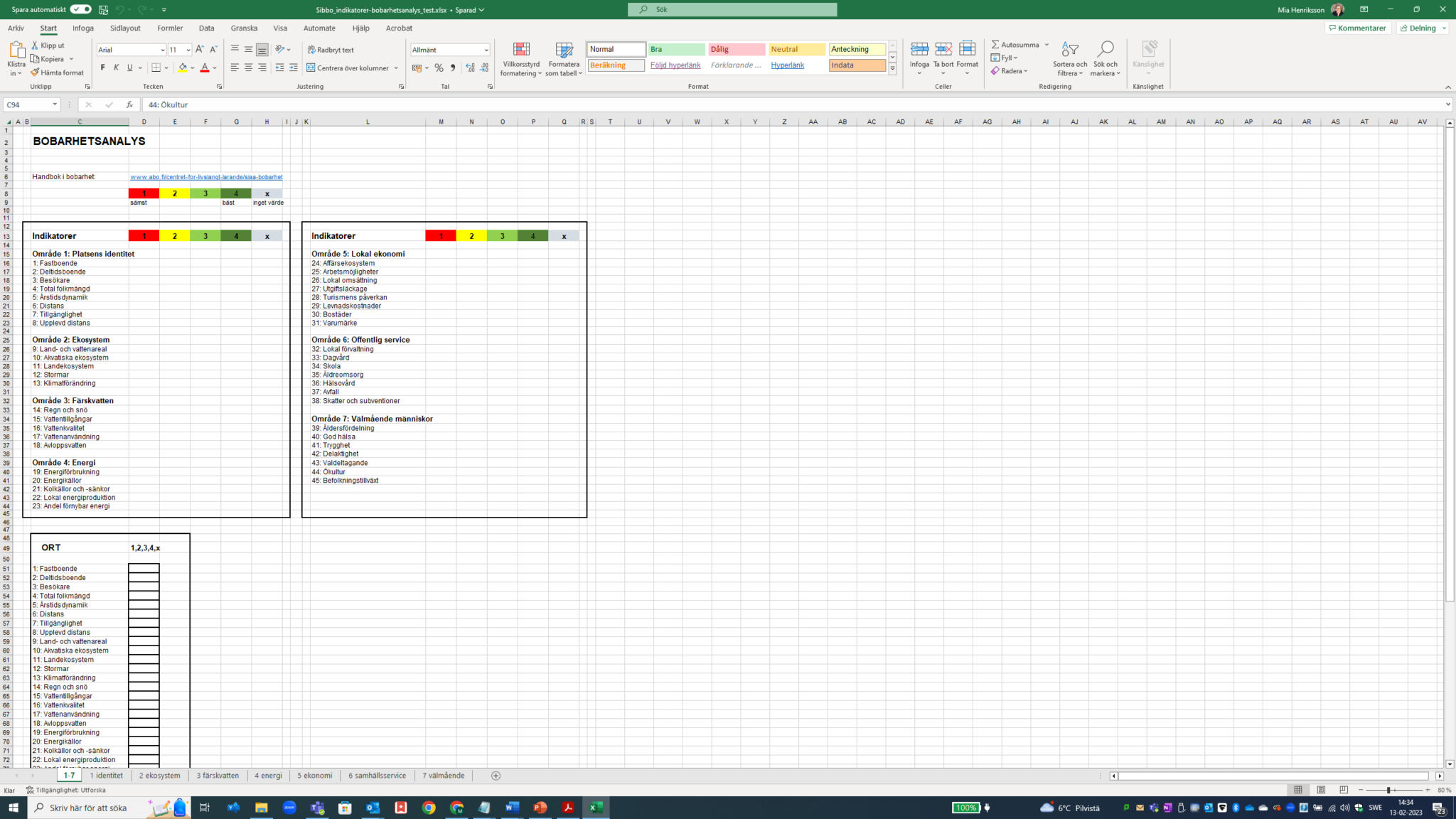The image size is (1456, 819).
Task: Click the zoom slider handle
Action: pyautogui.click(x=1388, y=790)
